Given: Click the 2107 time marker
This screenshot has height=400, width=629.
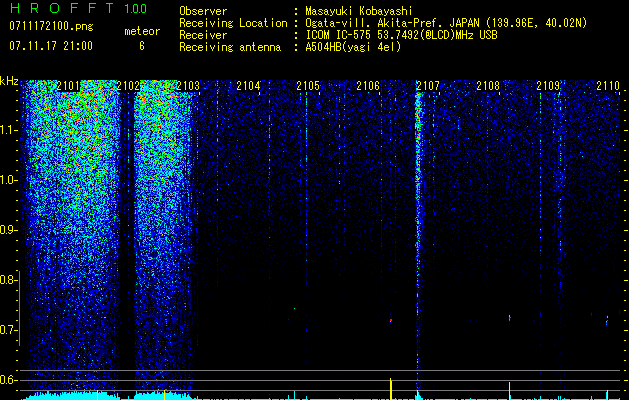Looking at the screenshot, I should 428,86.
